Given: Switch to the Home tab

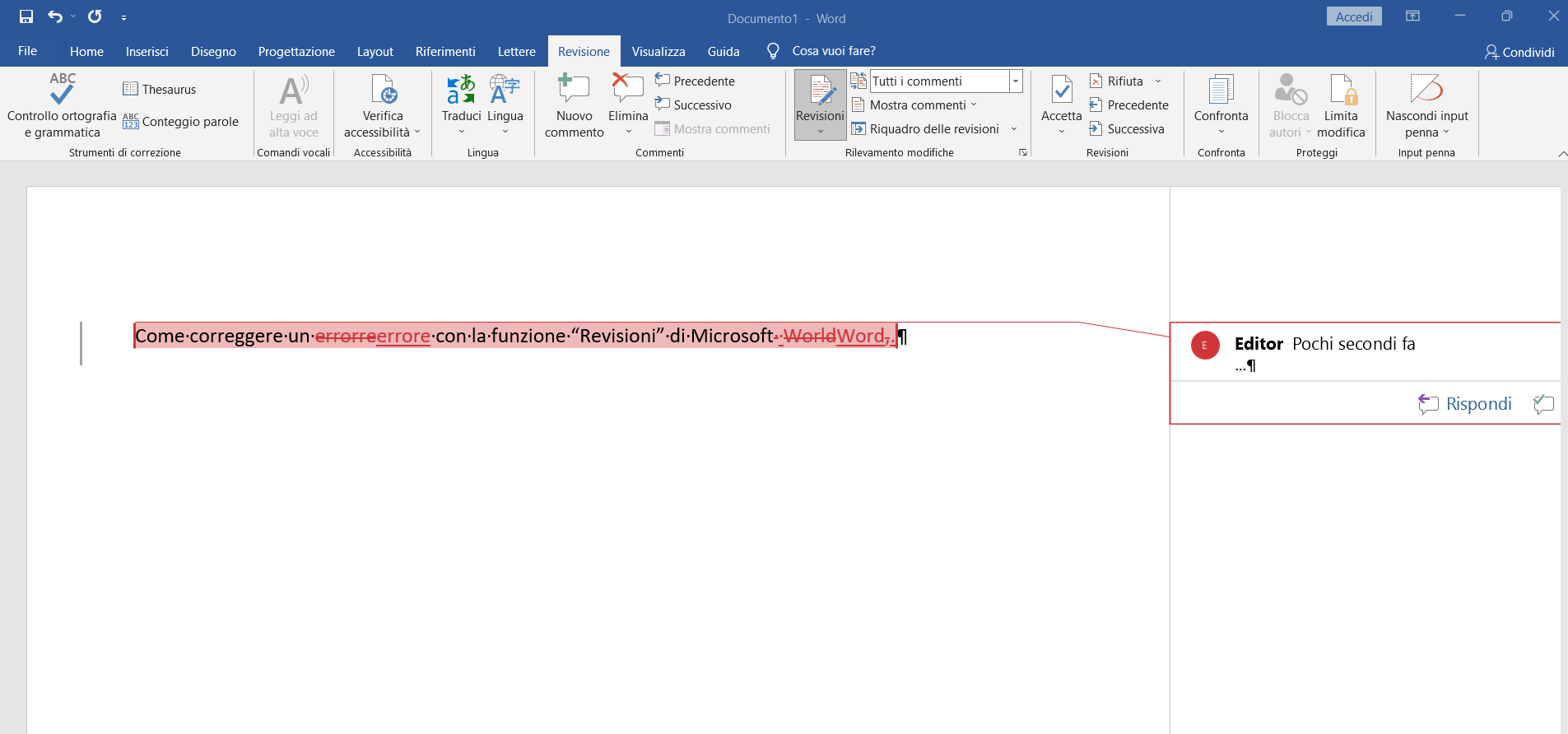Looking at the screenshot, I should click(86, 51).
